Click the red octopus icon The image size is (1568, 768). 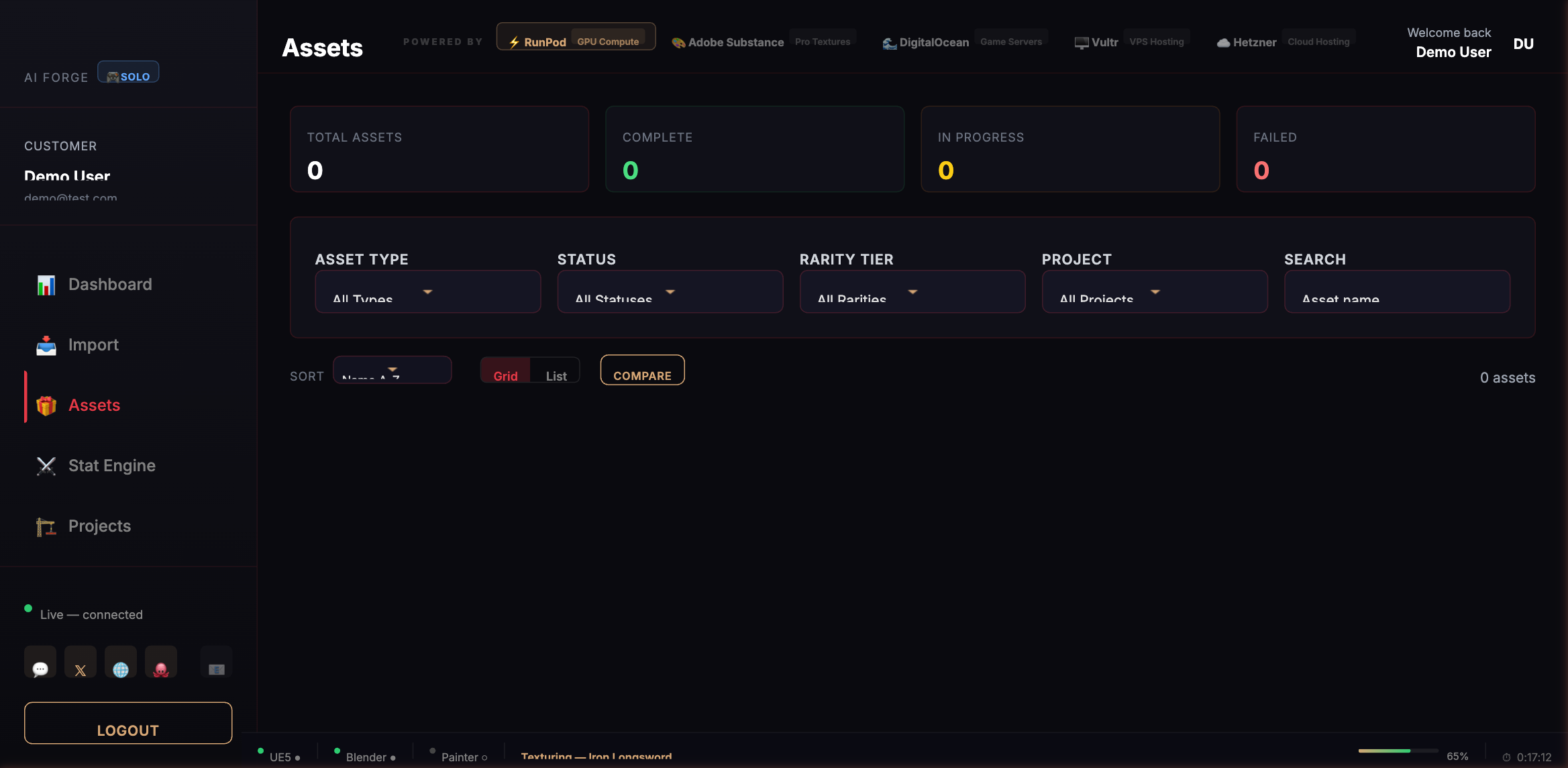[x=161, y=663]
